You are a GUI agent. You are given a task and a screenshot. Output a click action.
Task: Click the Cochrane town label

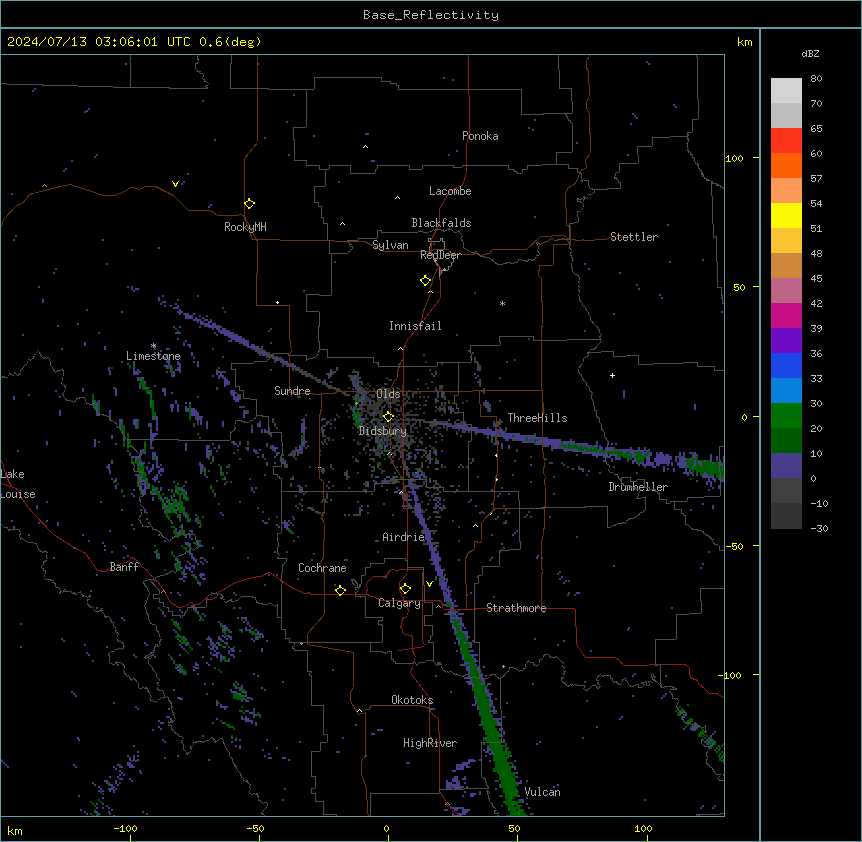pos(322,568)
